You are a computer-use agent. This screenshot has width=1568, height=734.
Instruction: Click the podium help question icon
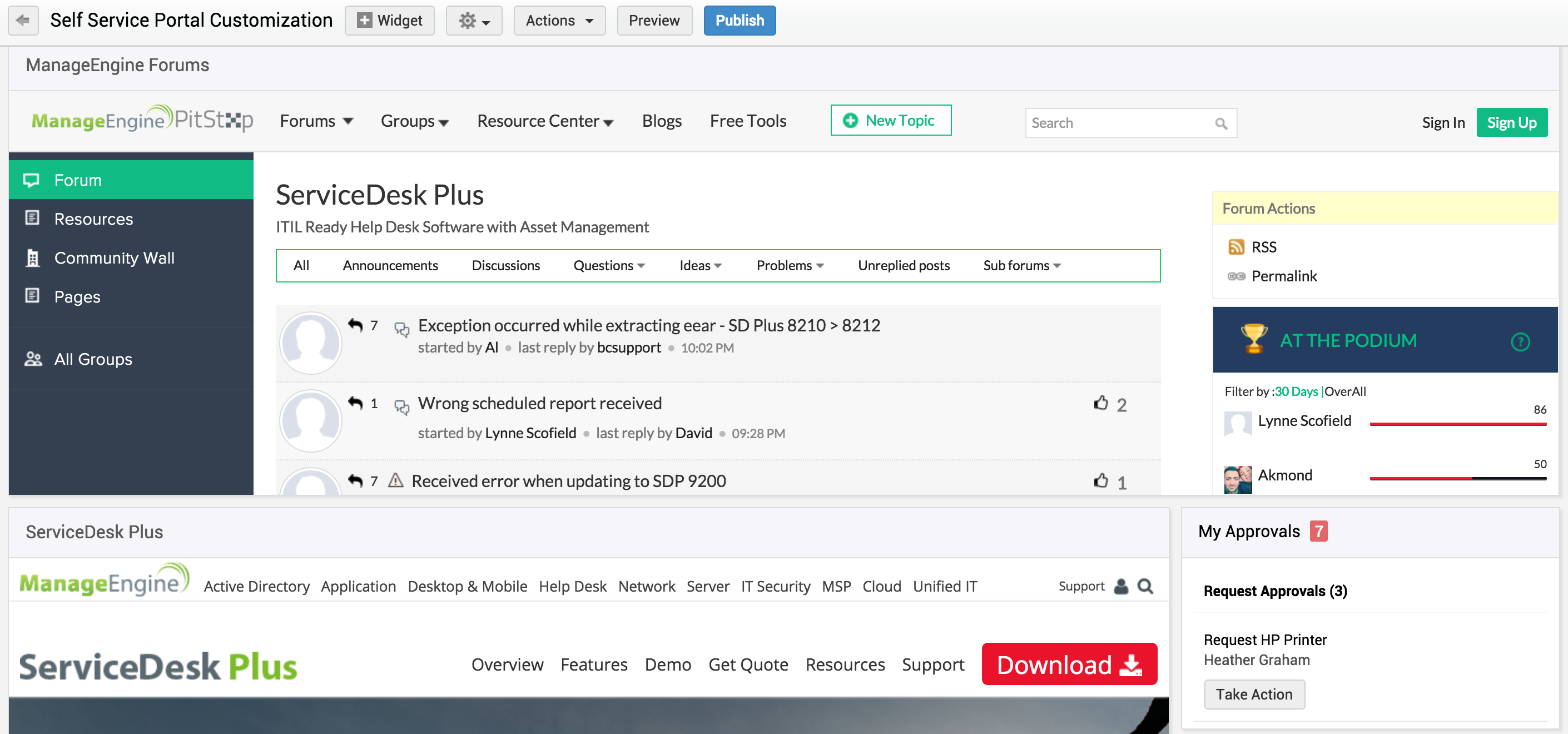coord(1520,342)
